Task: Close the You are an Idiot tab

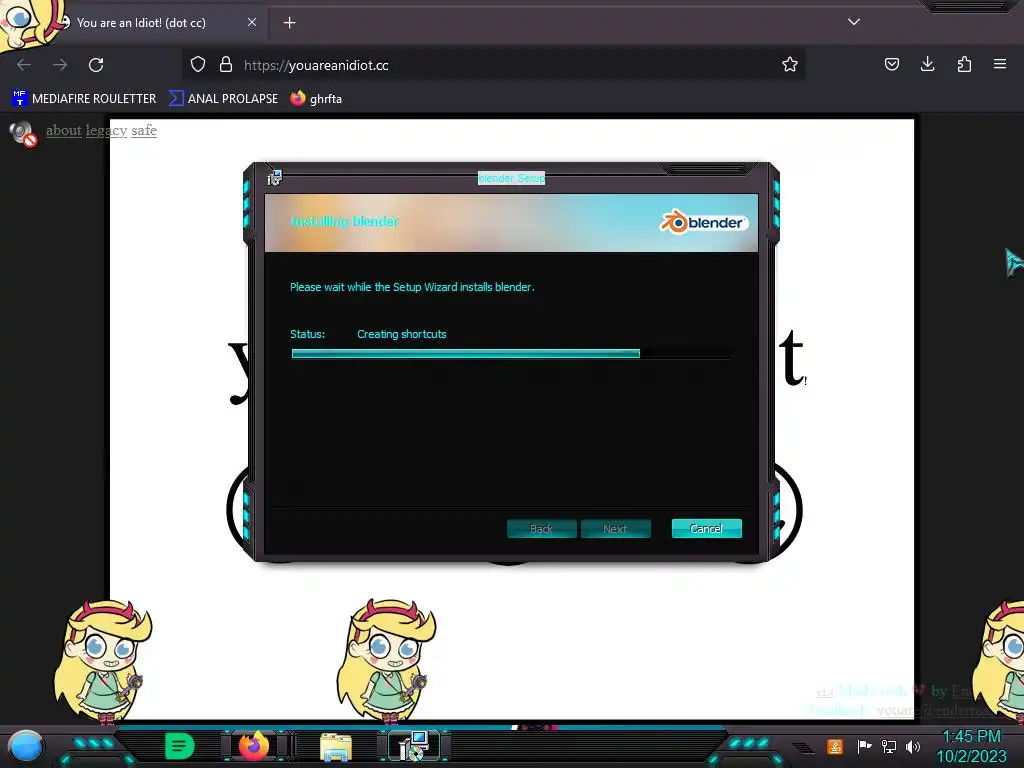Action: pos(251,22)
